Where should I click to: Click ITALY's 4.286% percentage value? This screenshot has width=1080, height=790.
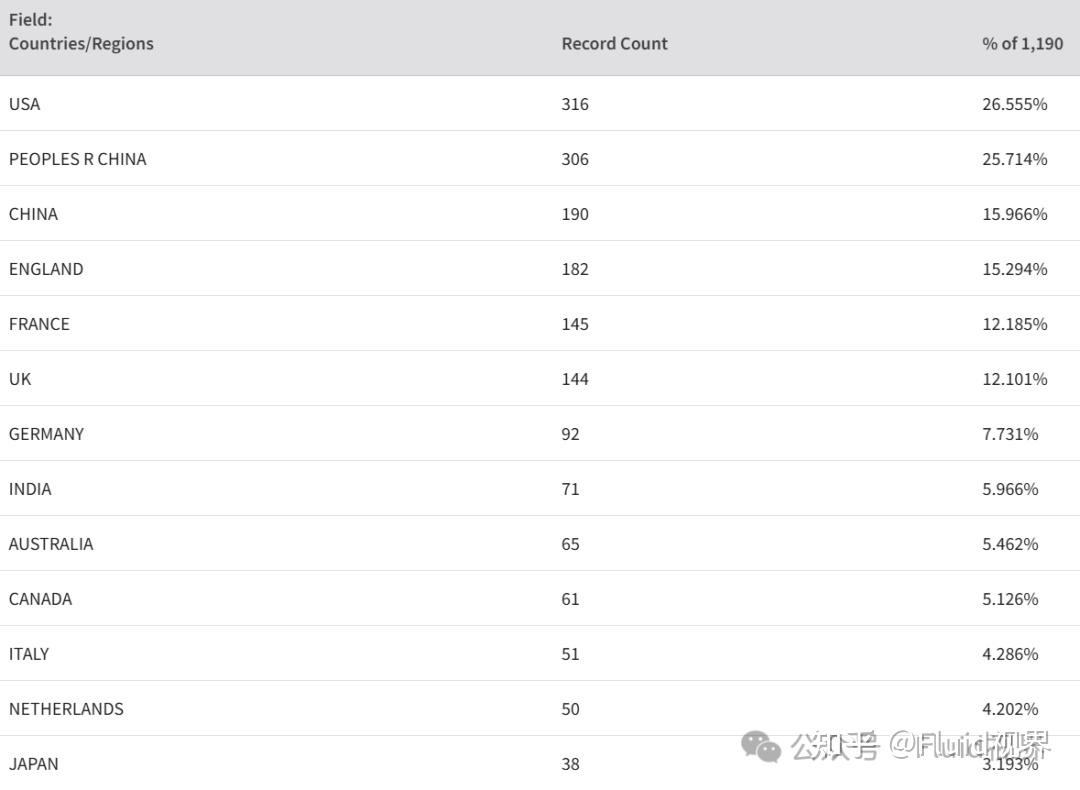point(1010,654)
